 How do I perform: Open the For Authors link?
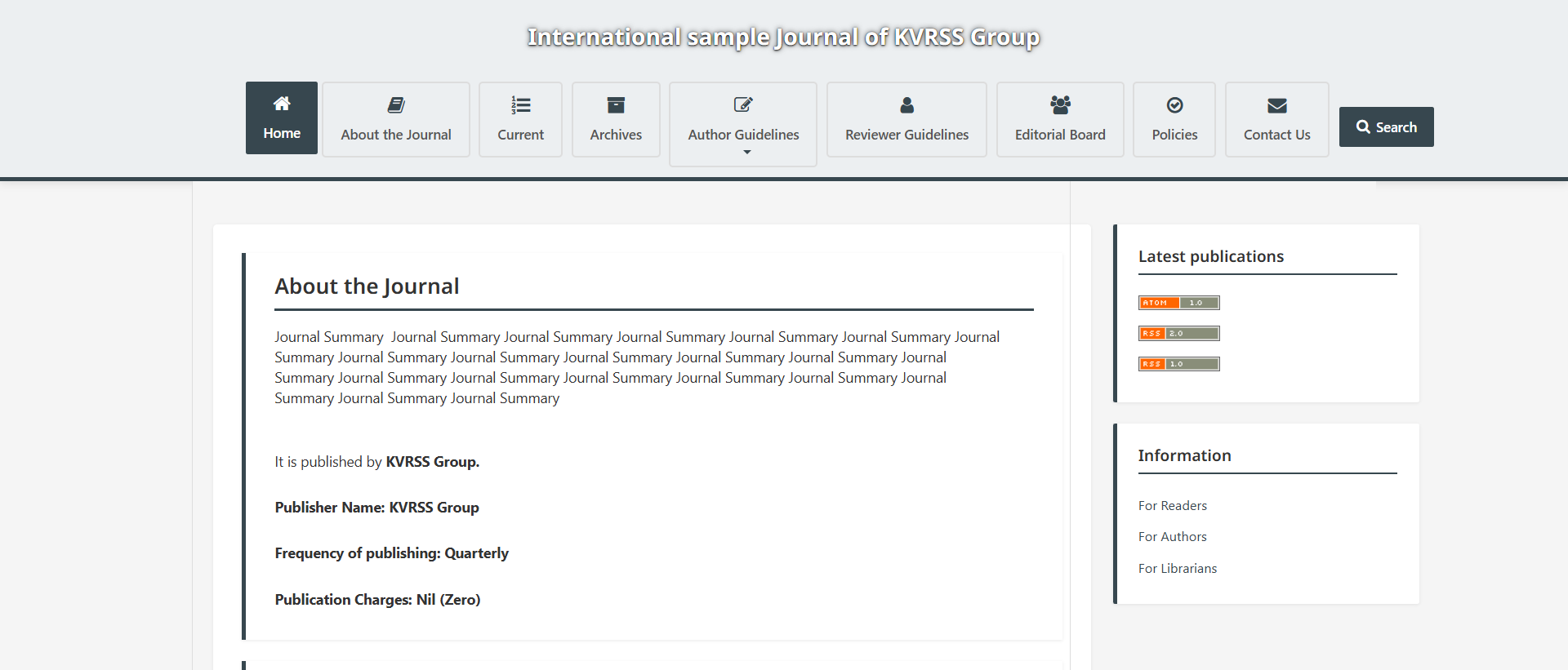click(x=1172, y=537)
